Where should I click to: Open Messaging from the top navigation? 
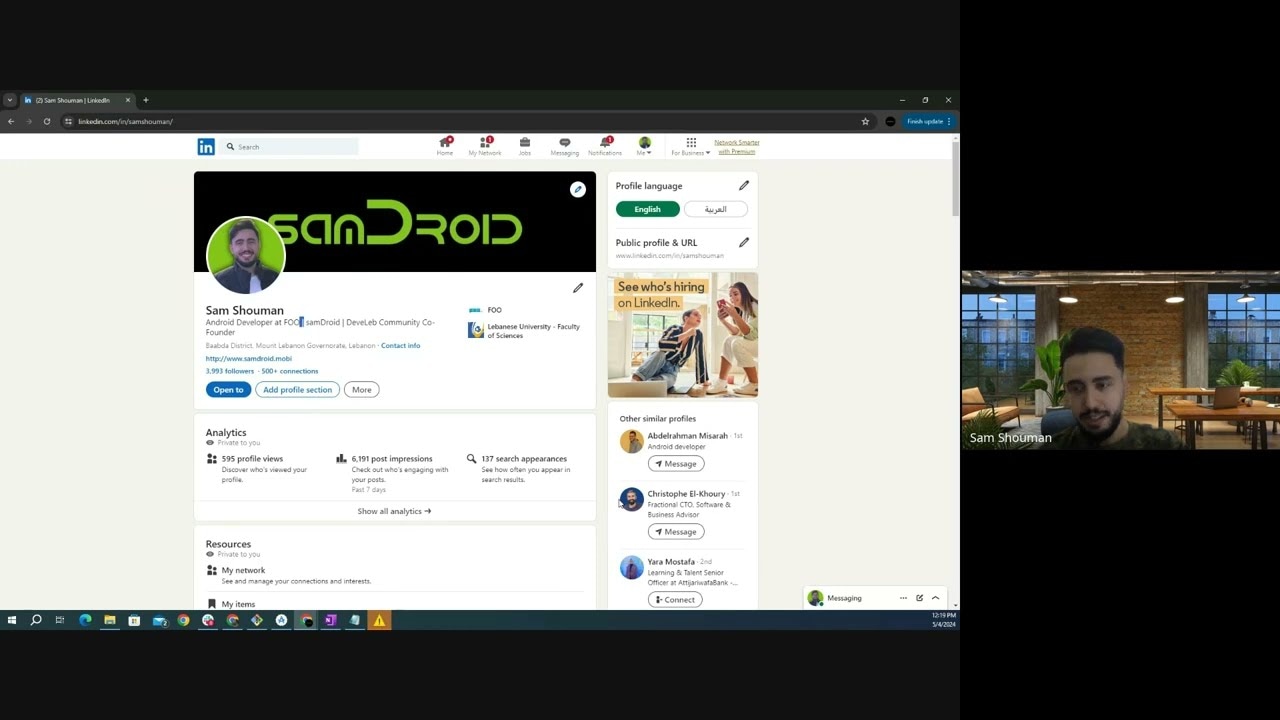[564, 145]
